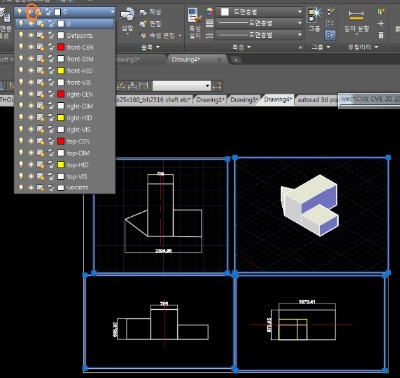Click the dimension edit icon with the pencil
This screenshot has height=378, width=400.
(x=121, y=86)
